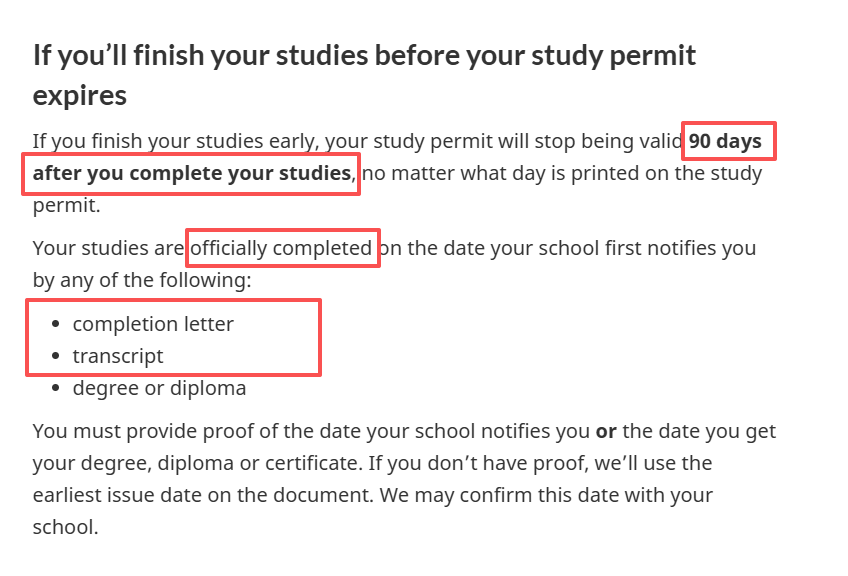848x576 pixels.
Task: Click the word "permit." ending first paragraph
Action: (66, 206)
